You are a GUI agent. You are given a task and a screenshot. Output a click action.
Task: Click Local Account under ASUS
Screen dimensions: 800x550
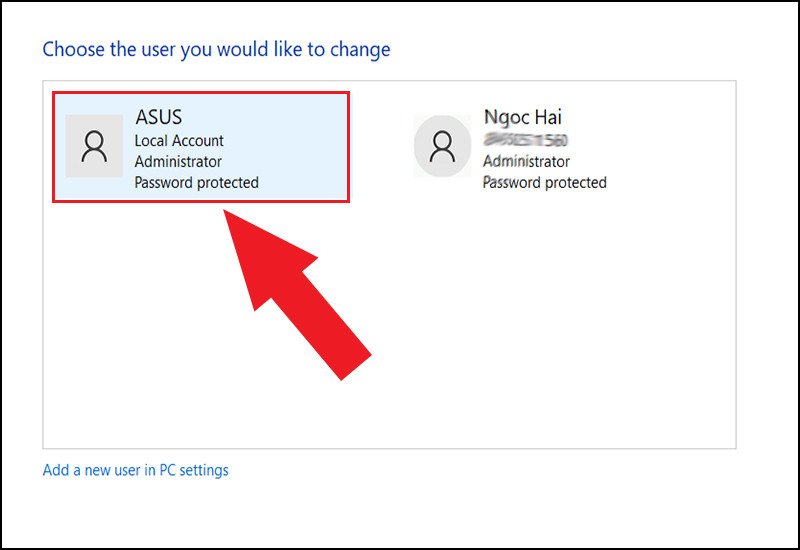[x=179, y=141]
